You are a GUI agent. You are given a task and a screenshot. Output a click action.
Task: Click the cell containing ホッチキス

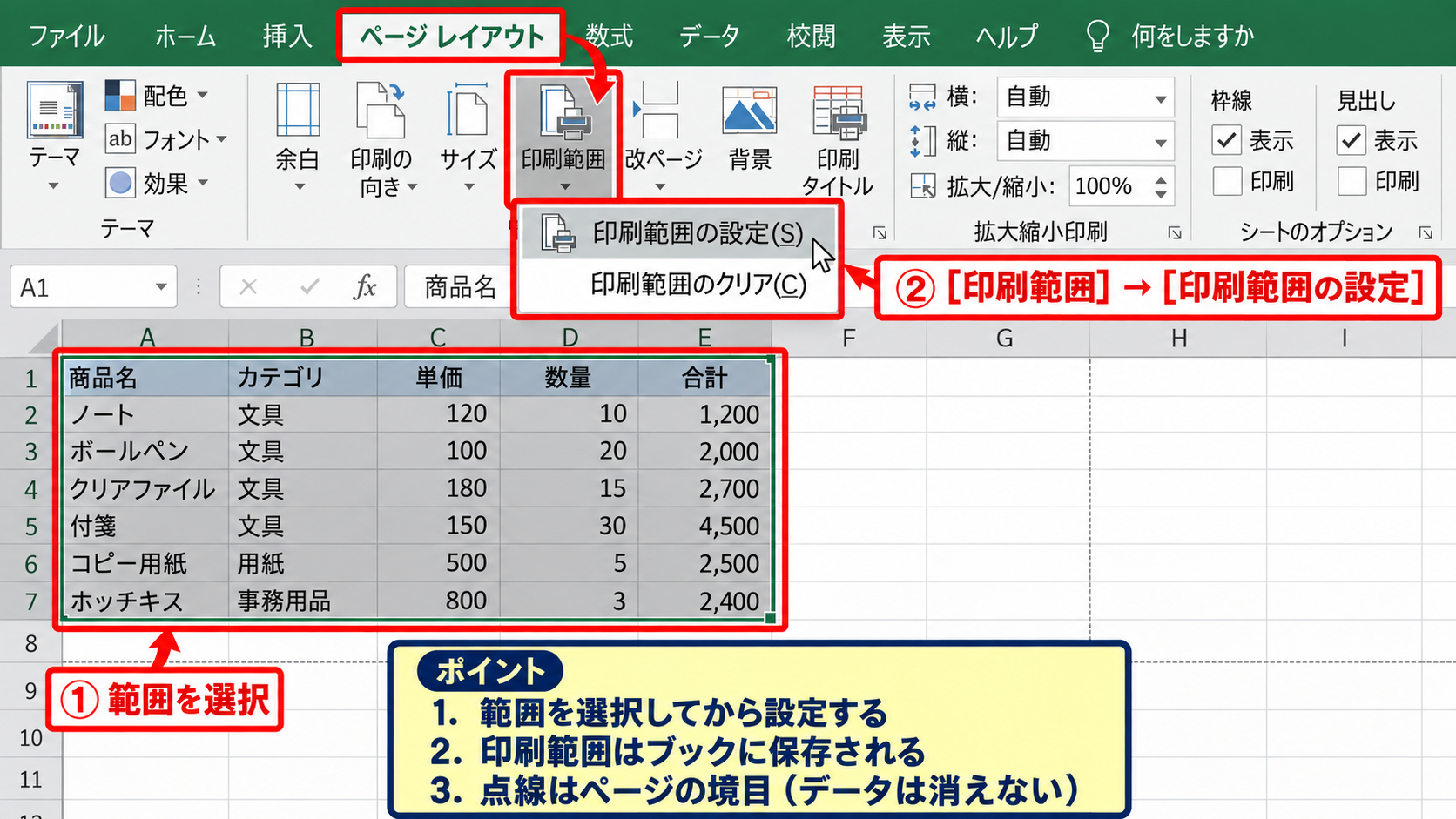tap(145, 601)
